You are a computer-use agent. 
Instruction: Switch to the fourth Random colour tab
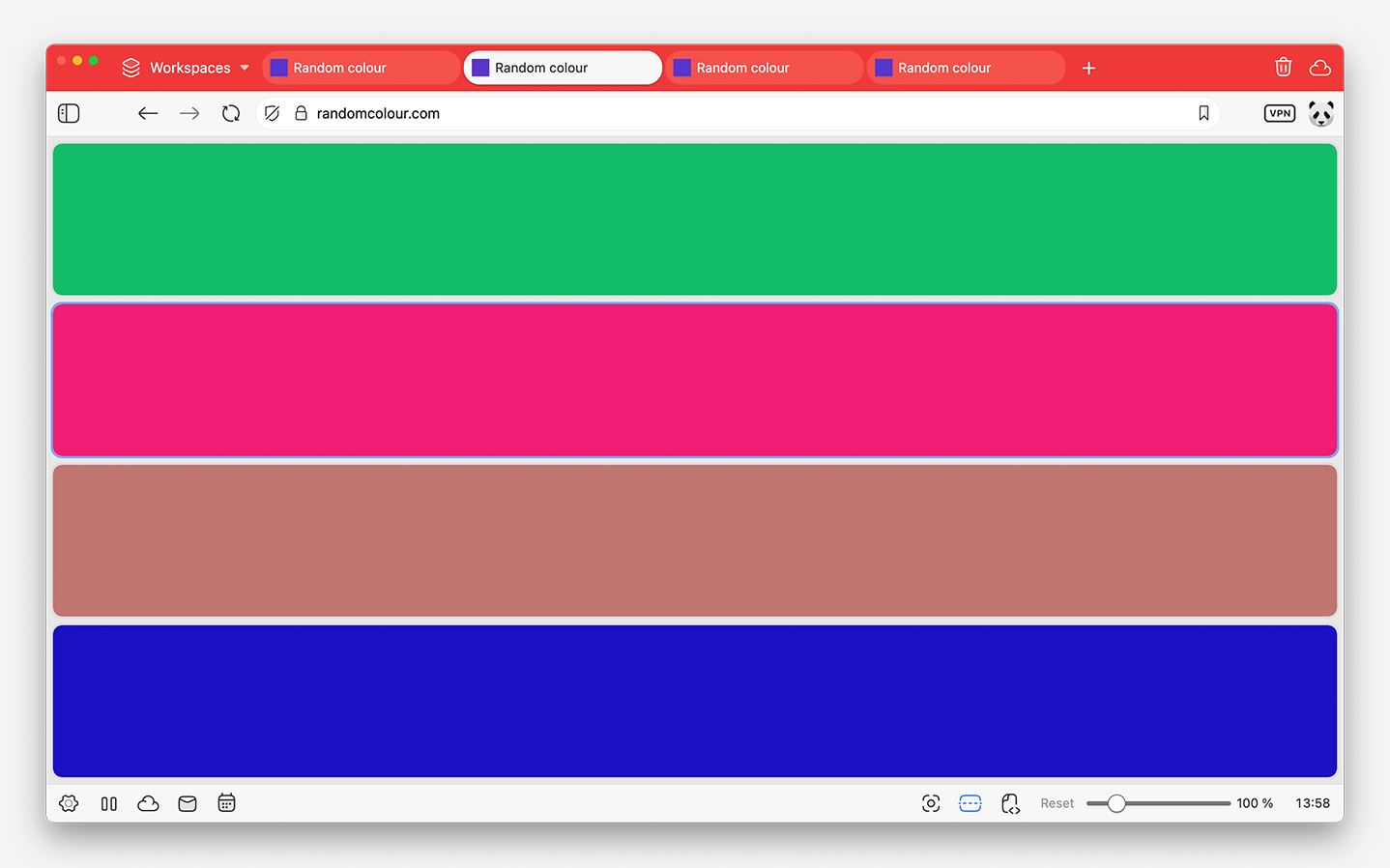[x=966, y=68]
